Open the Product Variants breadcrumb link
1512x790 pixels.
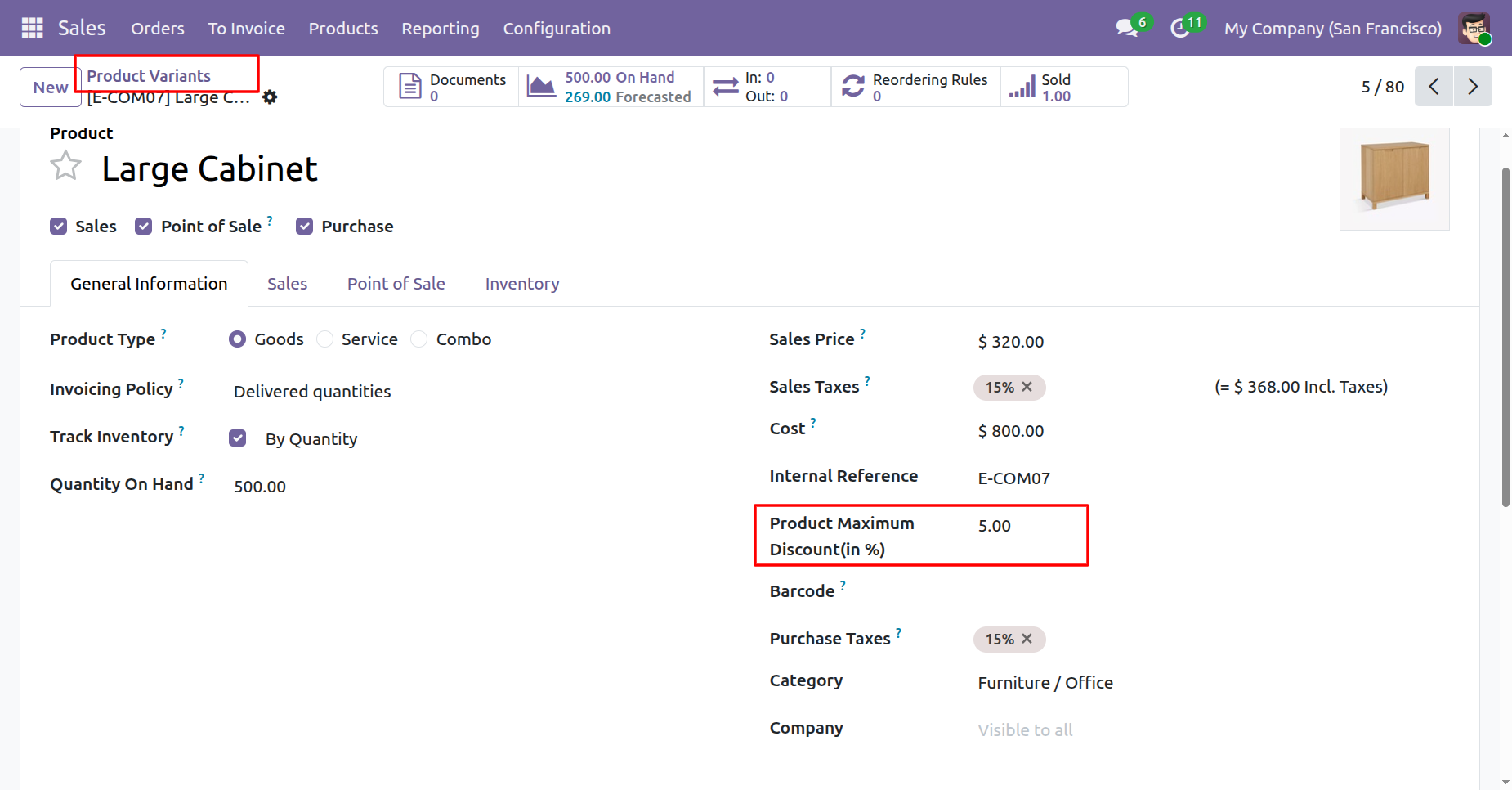tap(149, 76)
